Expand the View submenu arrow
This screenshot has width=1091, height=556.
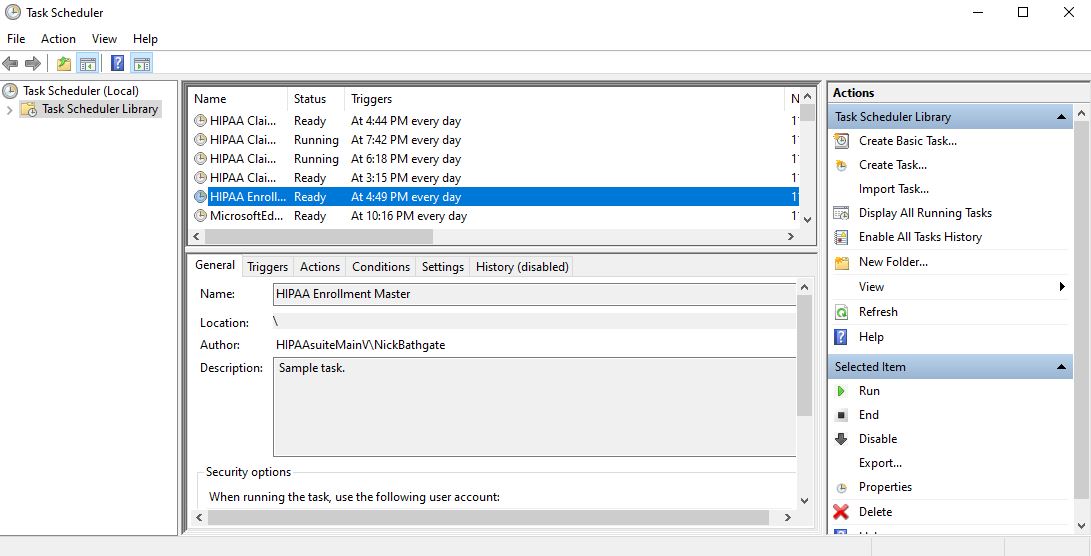coord(1062,287)
